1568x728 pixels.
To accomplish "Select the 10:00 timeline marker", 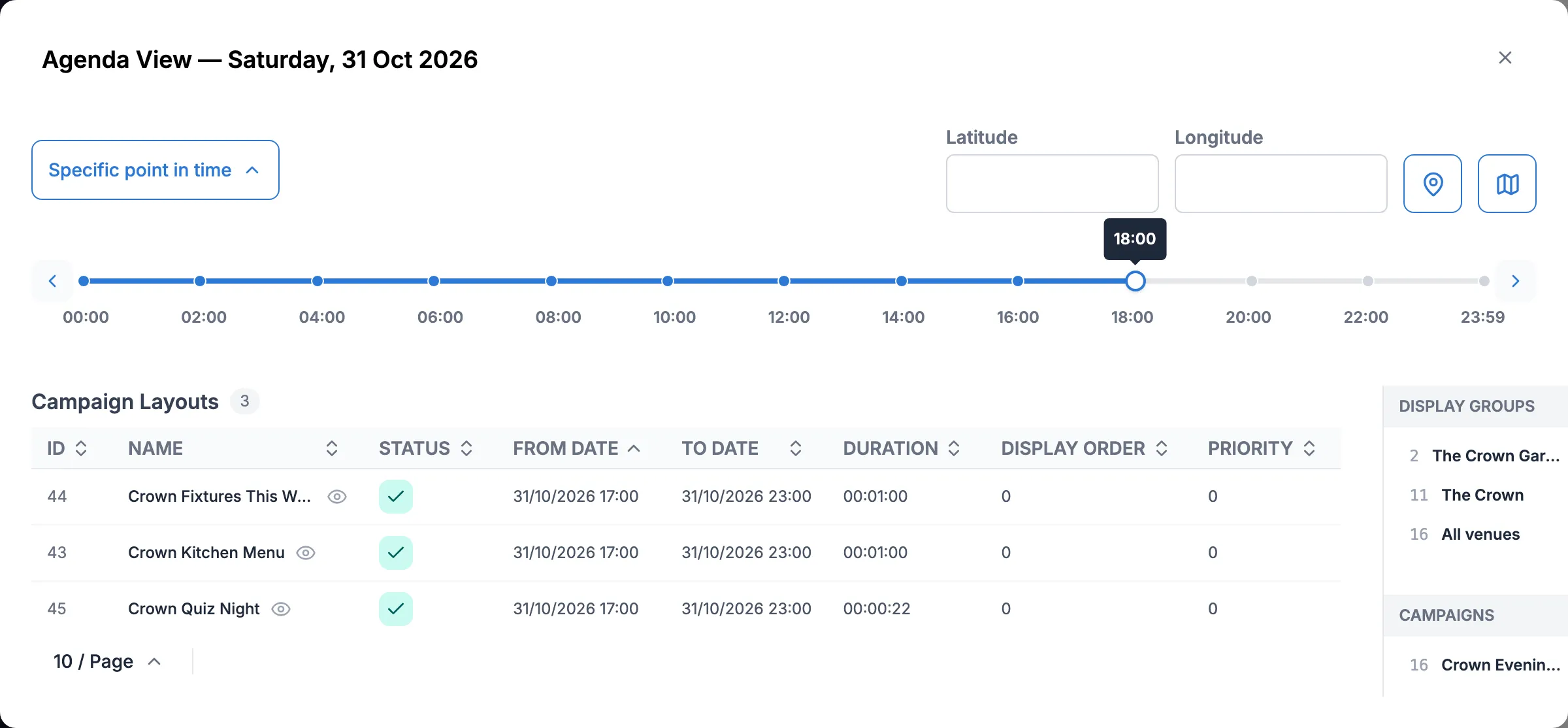I will pyautogui.click(x=668, y=281).
